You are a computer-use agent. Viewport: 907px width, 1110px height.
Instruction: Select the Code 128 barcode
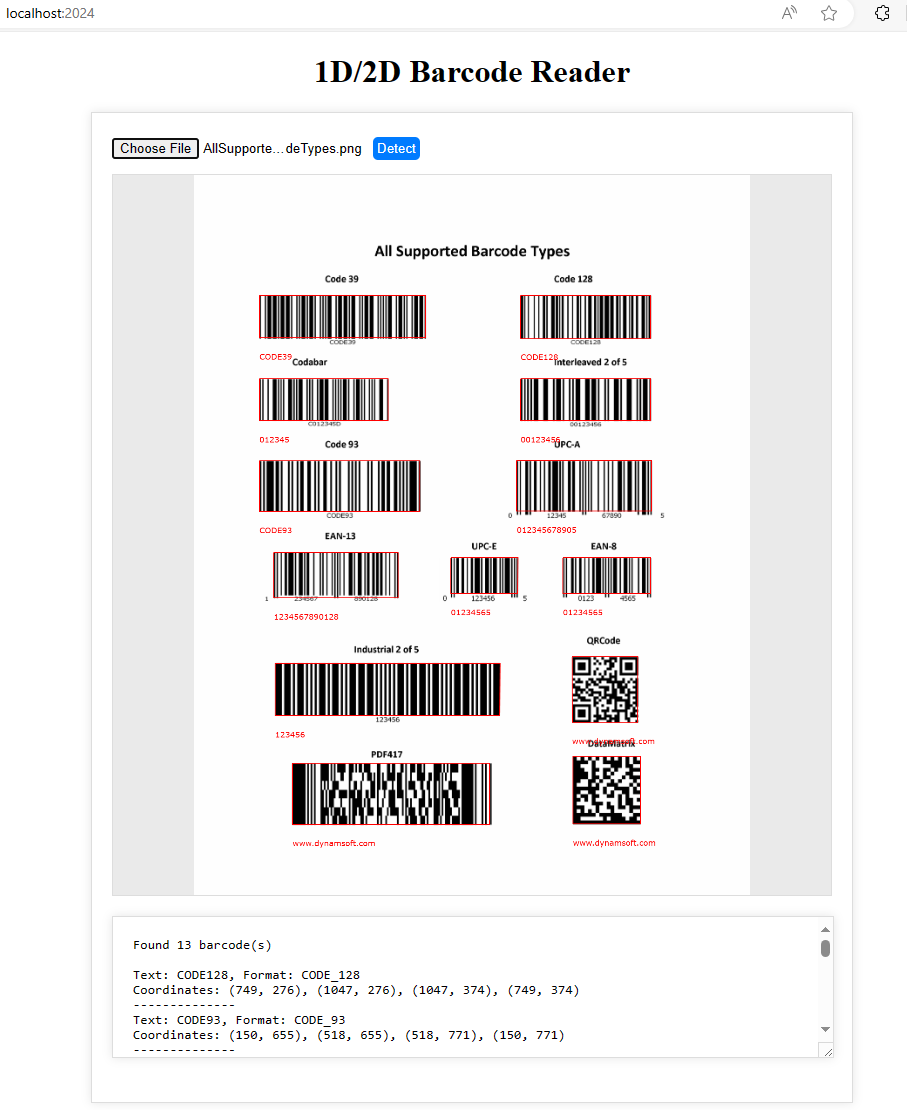click(x=585, y=317)
